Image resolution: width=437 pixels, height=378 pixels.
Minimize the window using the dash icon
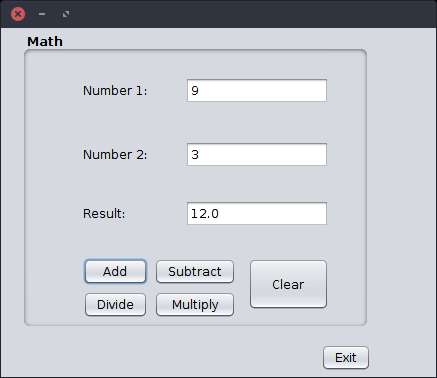tap(42, 14)
